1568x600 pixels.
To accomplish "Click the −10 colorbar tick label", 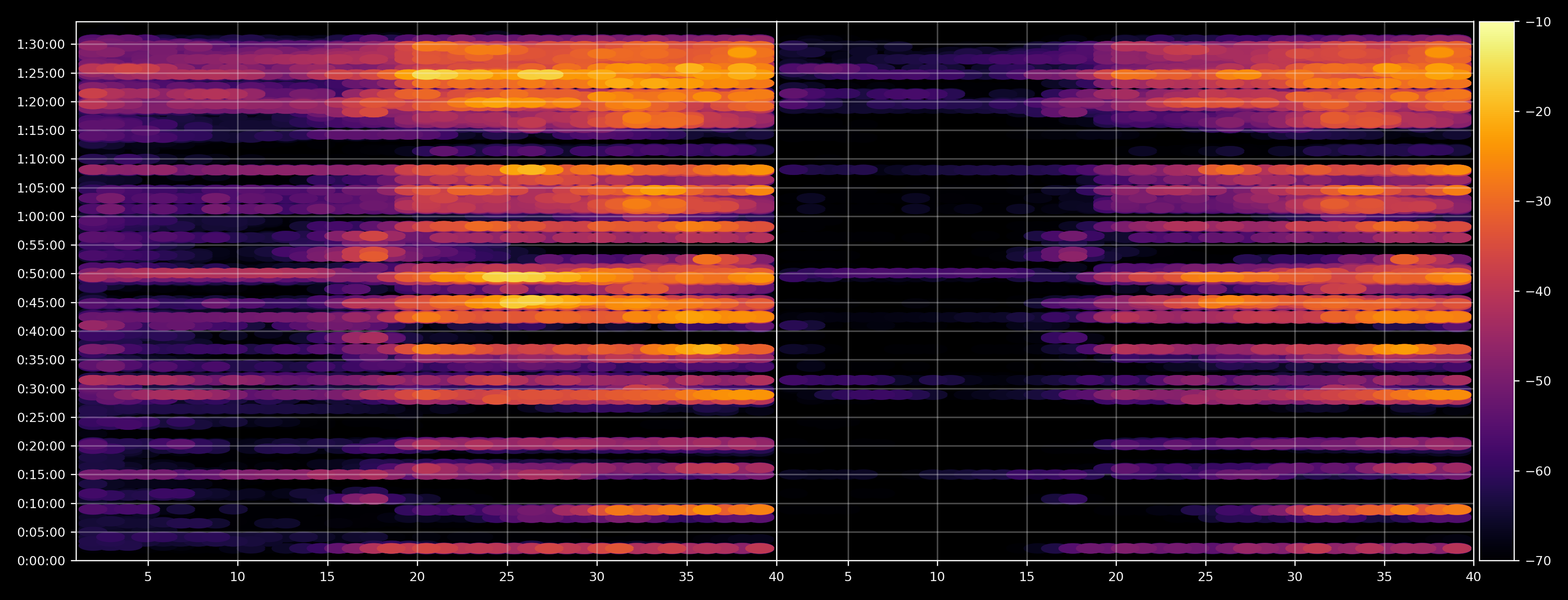I will coord(1539,22).
